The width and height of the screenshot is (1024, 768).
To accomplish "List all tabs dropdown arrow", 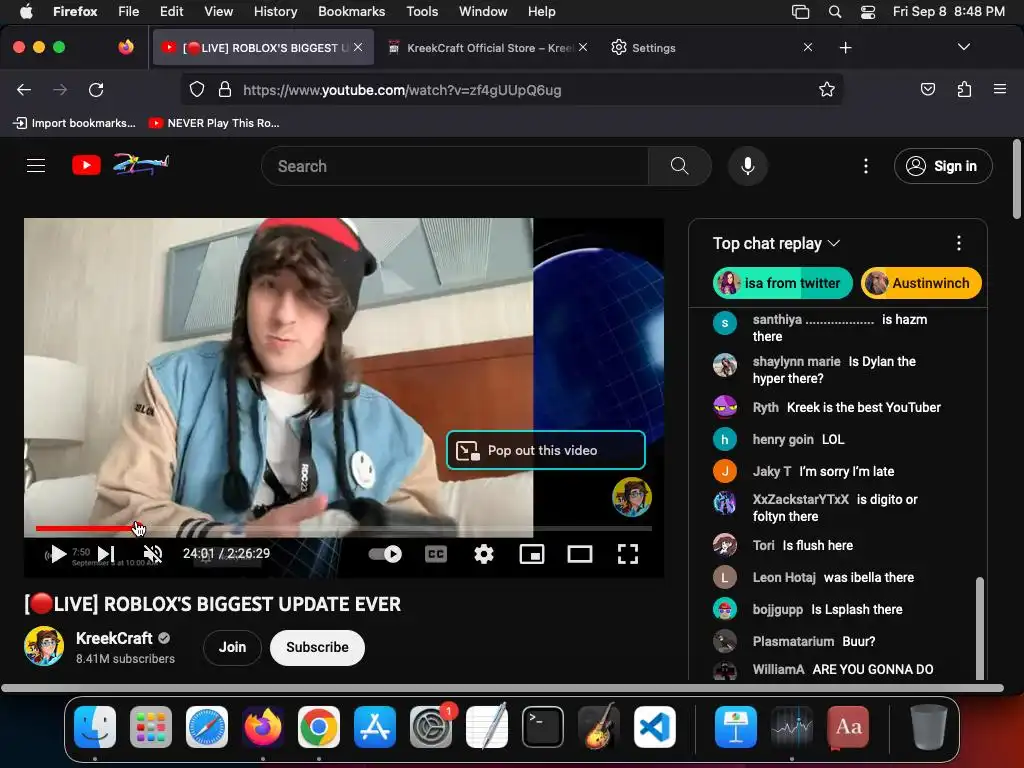I will [963, 47].
